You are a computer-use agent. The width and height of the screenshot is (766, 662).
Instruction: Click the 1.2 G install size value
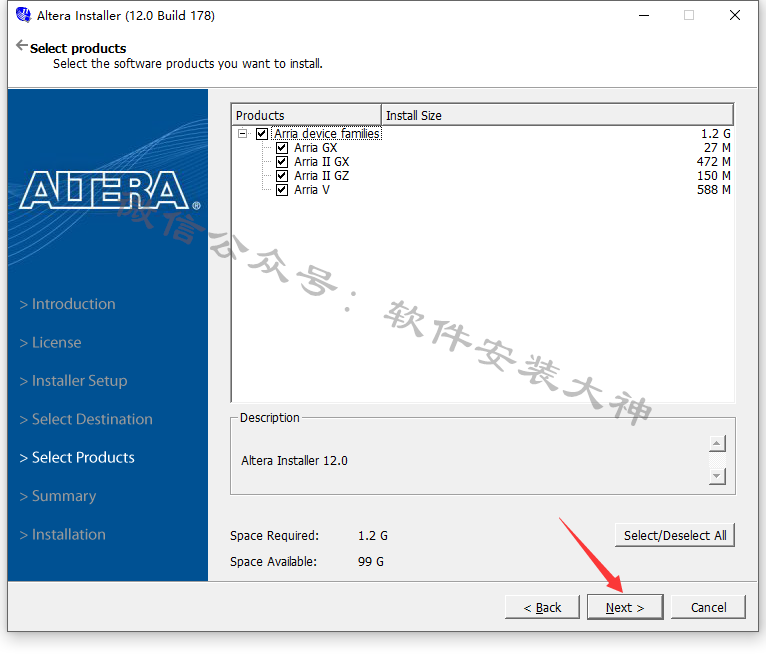pos(716,133)
